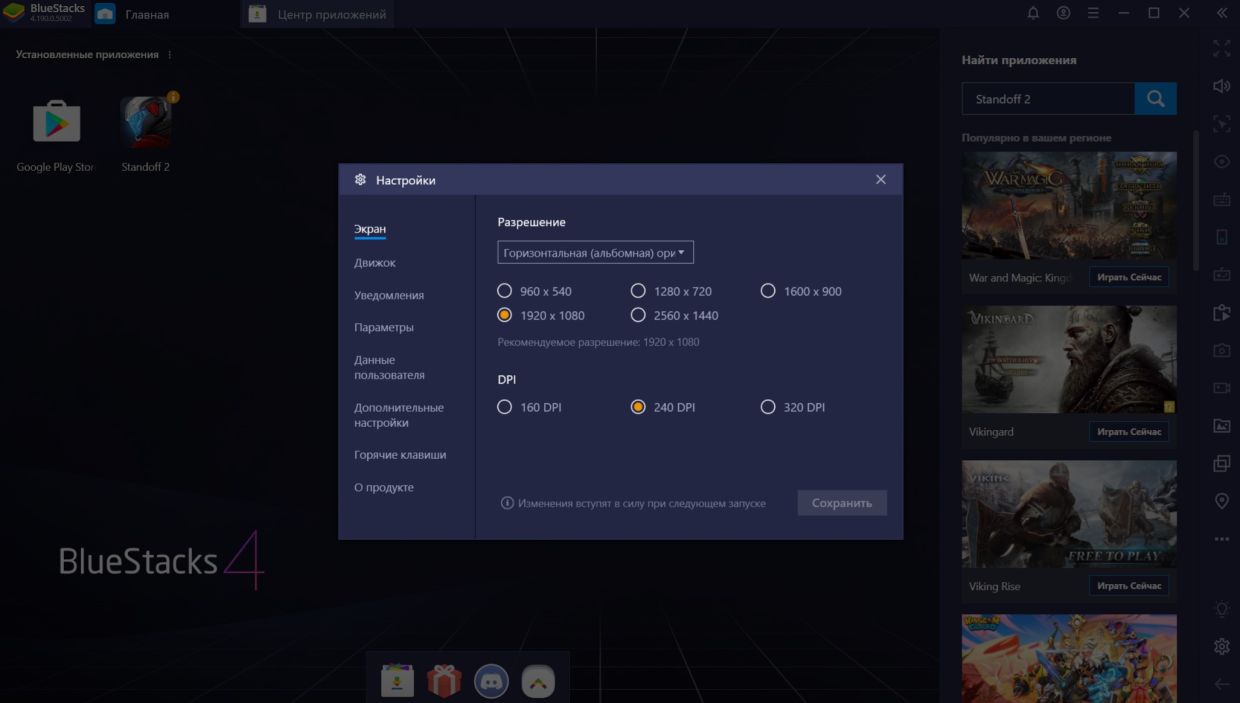Open the notifications bell icon
The height and width of the screenshot is (703, 1240).
[x=1033, y=13]
